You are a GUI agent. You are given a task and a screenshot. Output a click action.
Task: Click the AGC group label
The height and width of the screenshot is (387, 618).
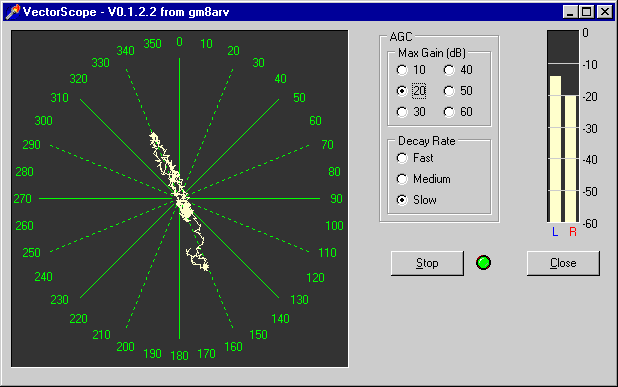[401, 37]
